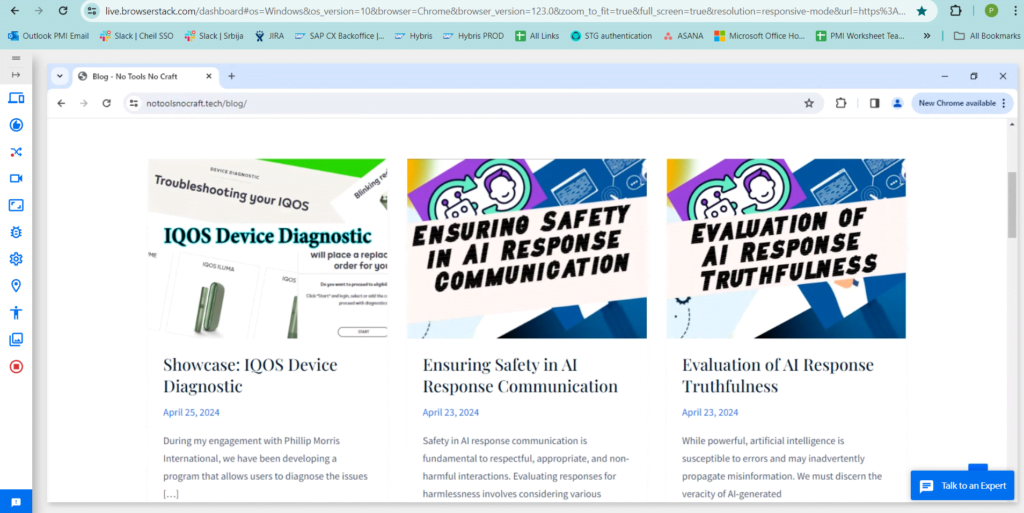Open the All Links bookmark
1024x513 pixels.
pyautogui.click(x=537, y=36)
